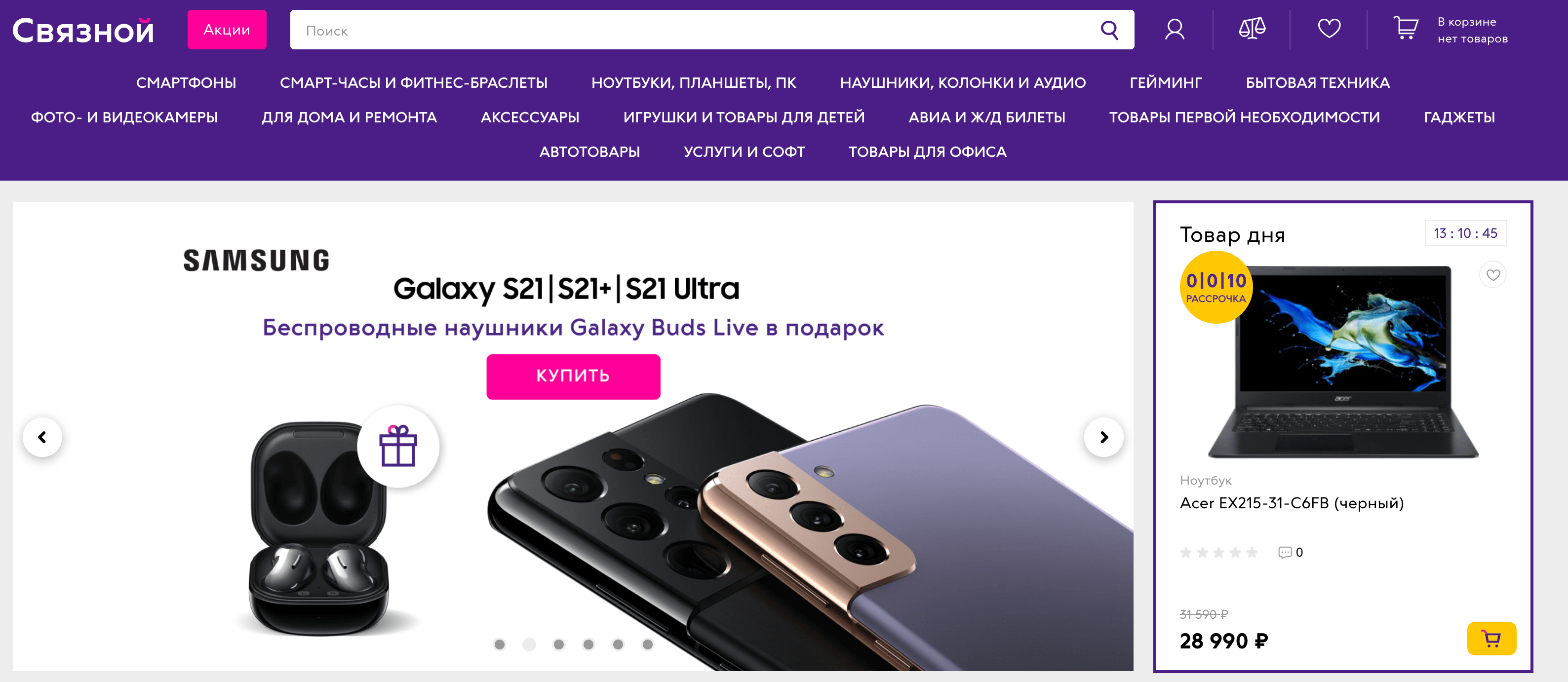Select the last carousel dot indicator
This screenshot has width=1568, height=682.
(648, 644)
